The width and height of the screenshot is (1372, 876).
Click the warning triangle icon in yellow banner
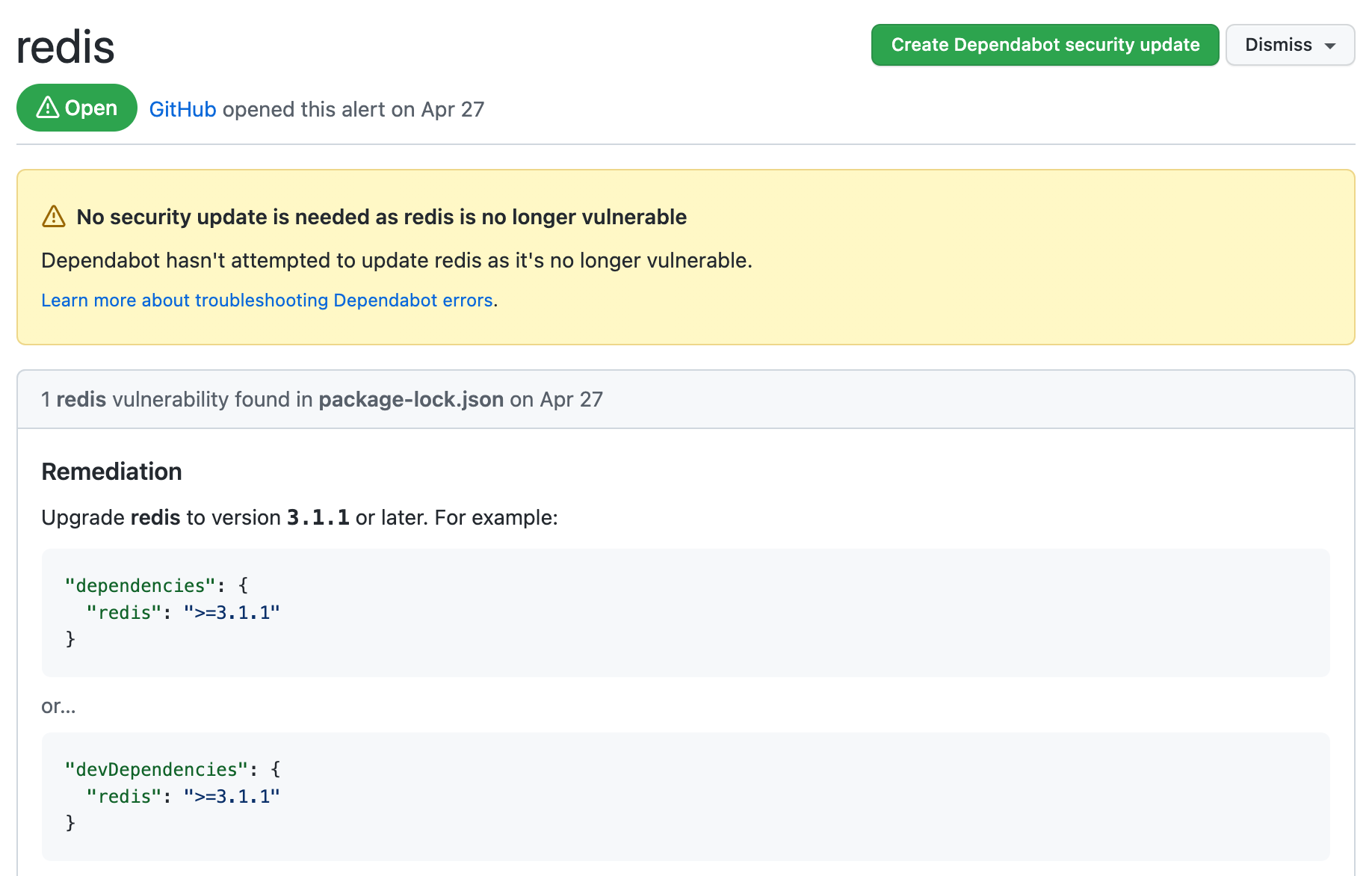click(x=54, y=217)
